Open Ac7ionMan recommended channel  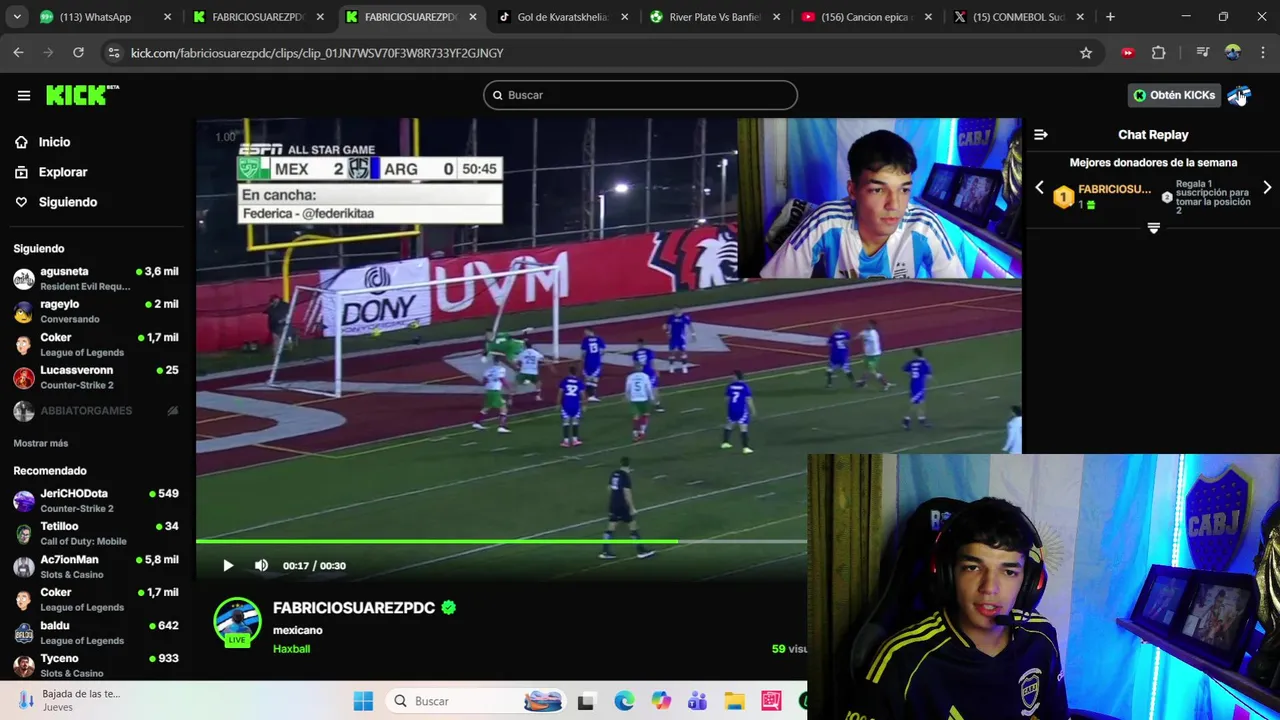coord(95,566)
